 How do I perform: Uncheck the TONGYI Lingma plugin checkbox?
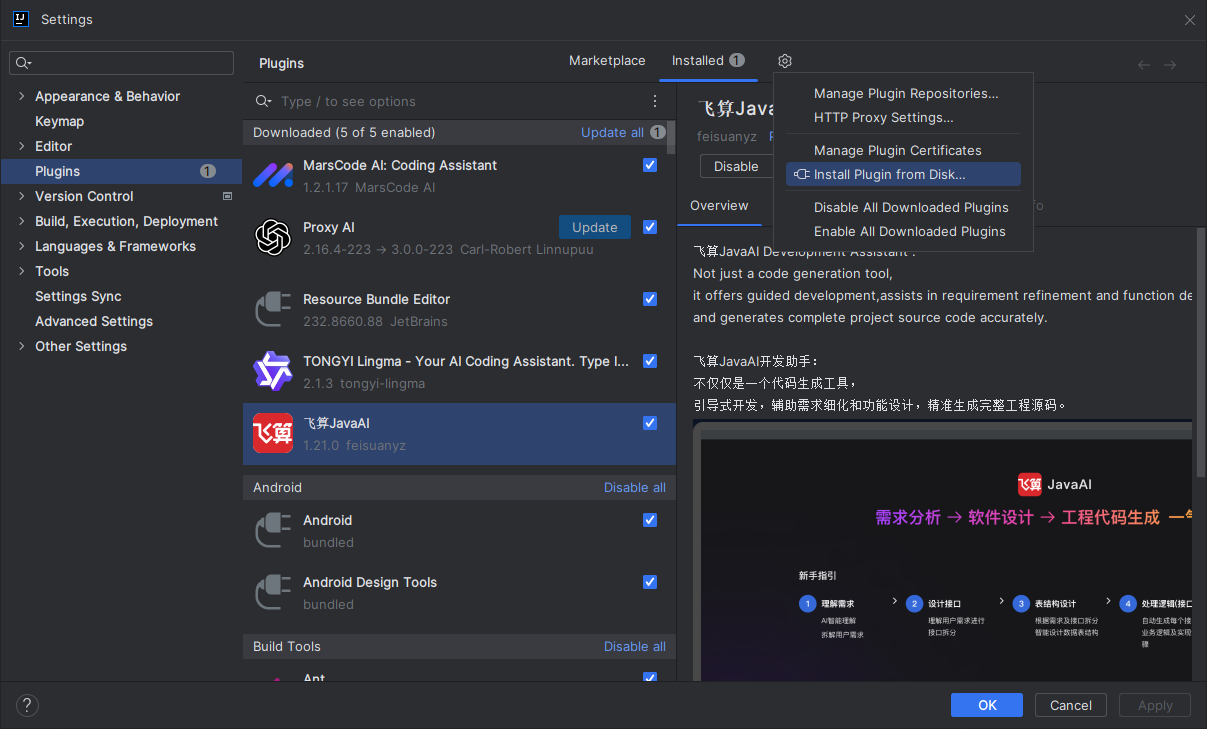coord(650,361)
